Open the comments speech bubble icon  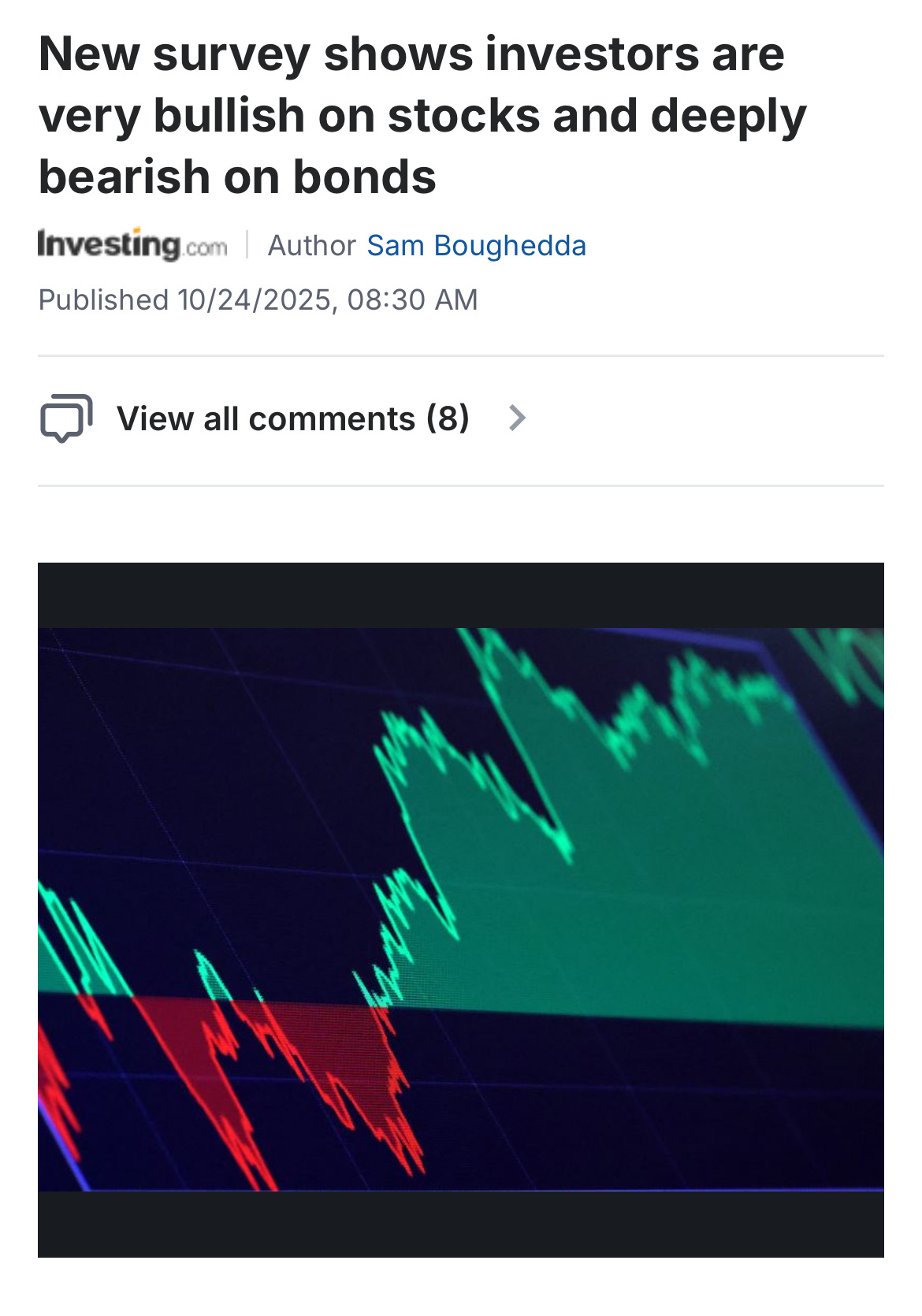pyautogui.click(x=66, y=418)
